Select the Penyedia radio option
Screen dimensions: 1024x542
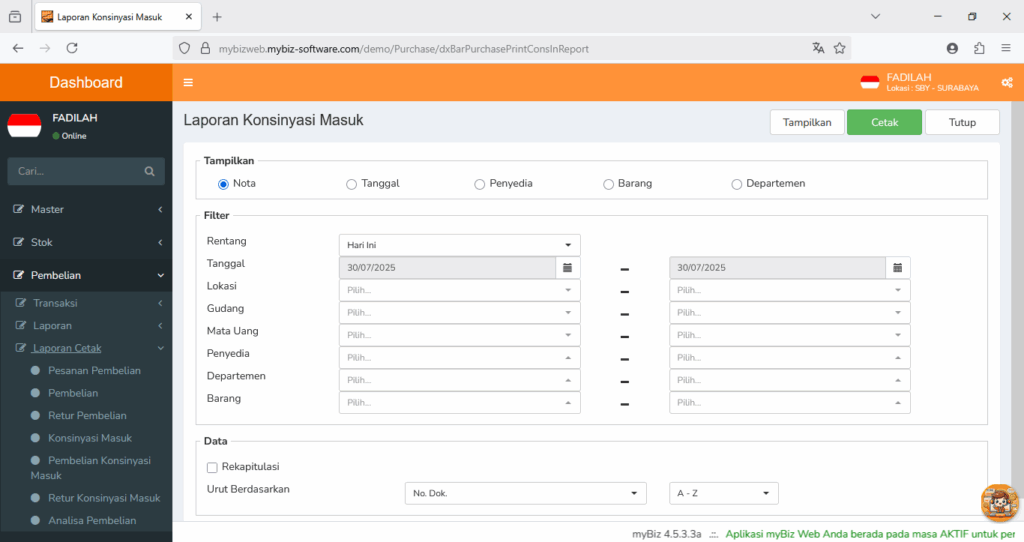479,184
